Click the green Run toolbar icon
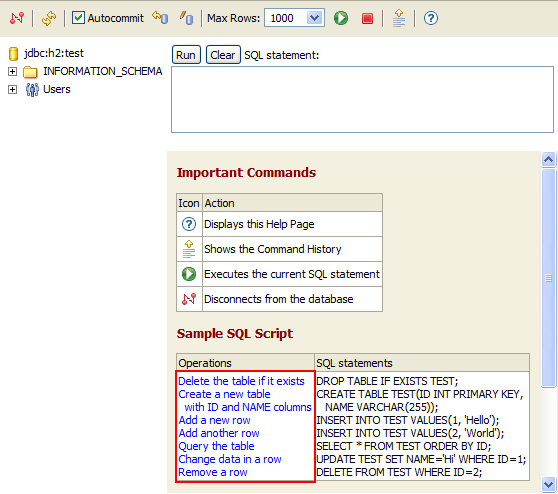The width and height of the screenshot is (558, 494). pyautogui.click(x=341, y=18)
